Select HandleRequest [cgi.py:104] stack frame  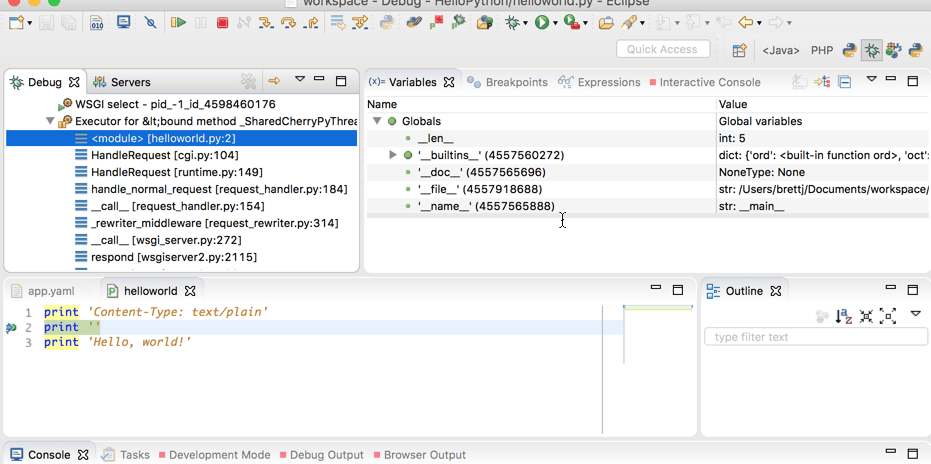(x=164, y=155)
